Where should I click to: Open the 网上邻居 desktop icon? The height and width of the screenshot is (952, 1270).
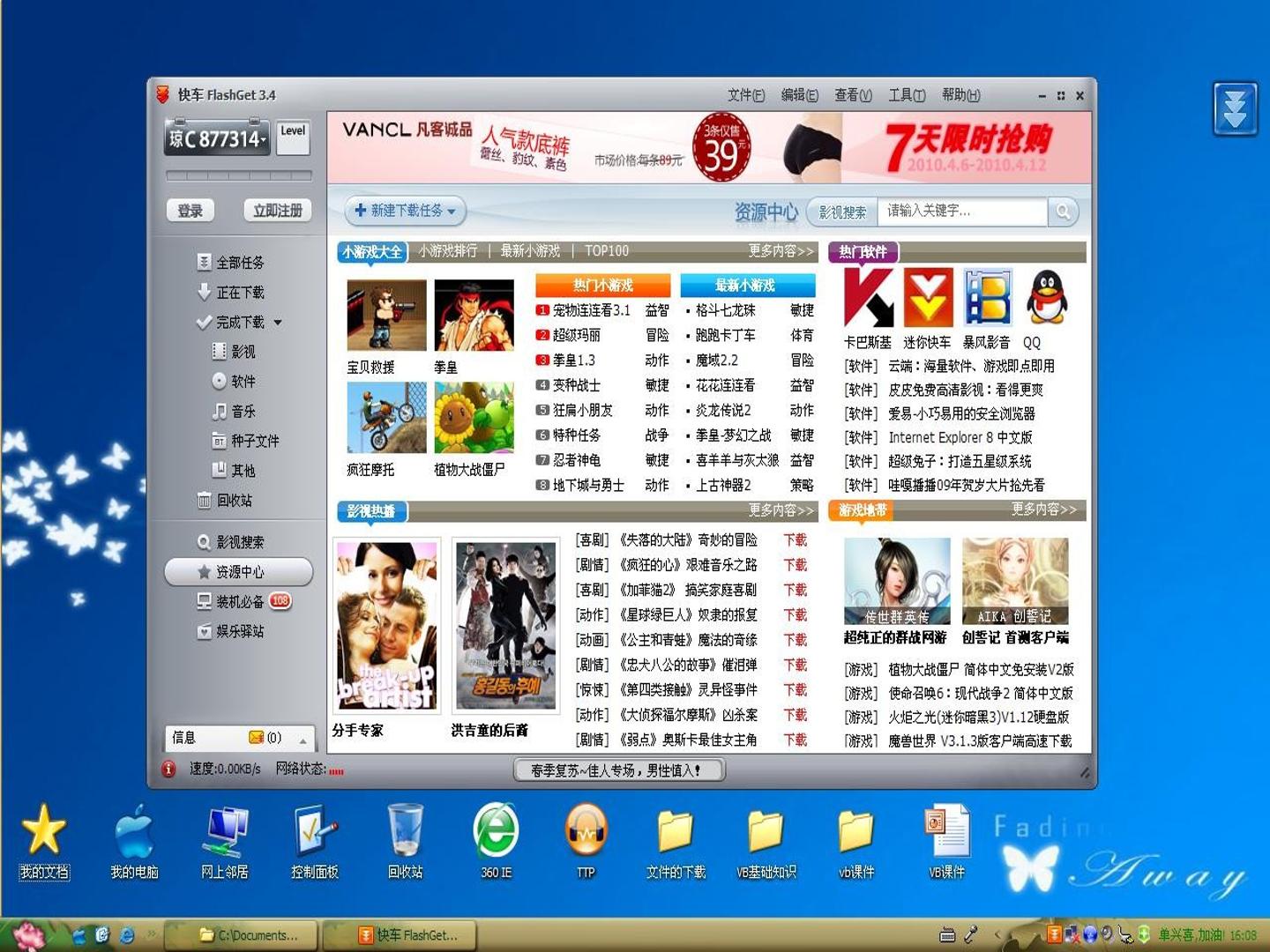click(225, 842)
